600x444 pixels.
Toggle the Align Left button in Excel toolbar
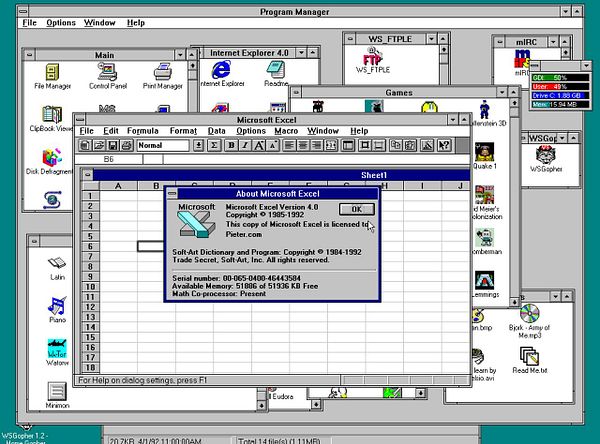coord(289,145)
